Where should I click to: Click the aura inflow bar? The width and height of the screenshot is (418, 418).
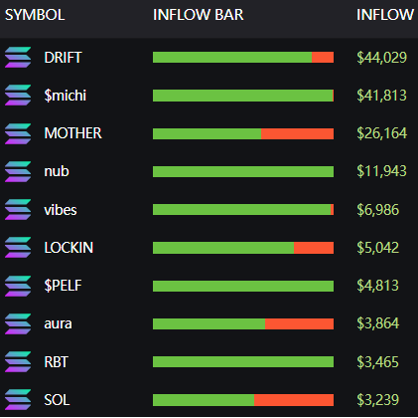pyautogui.click(x=243, y=324)
